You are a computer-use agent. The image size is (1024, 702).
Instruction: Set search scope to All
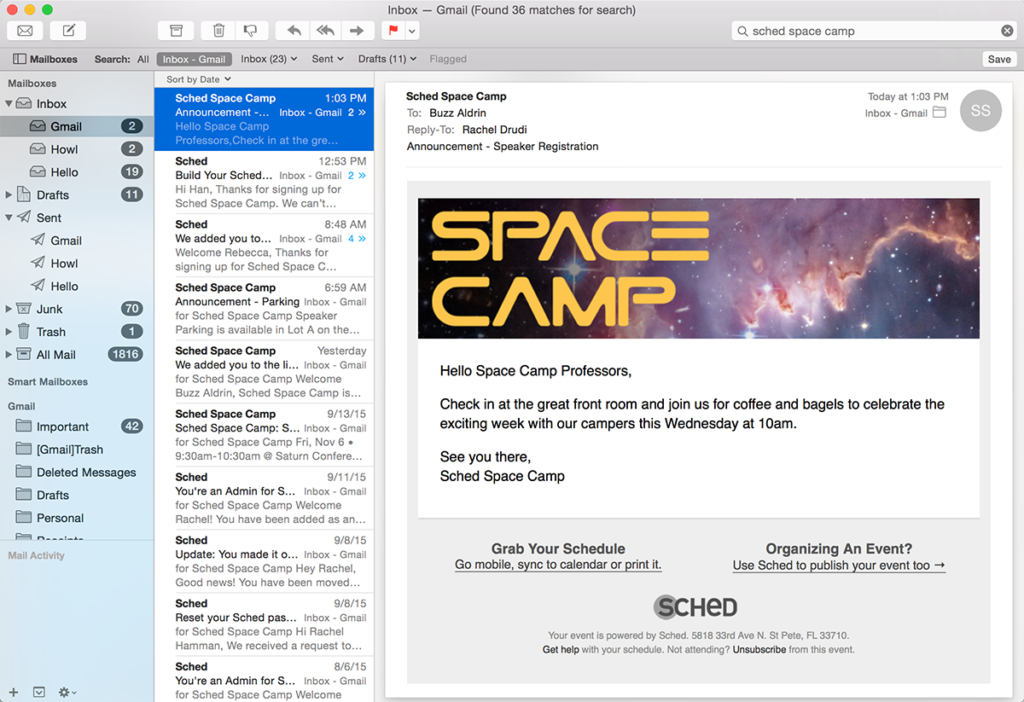(143, 59)
